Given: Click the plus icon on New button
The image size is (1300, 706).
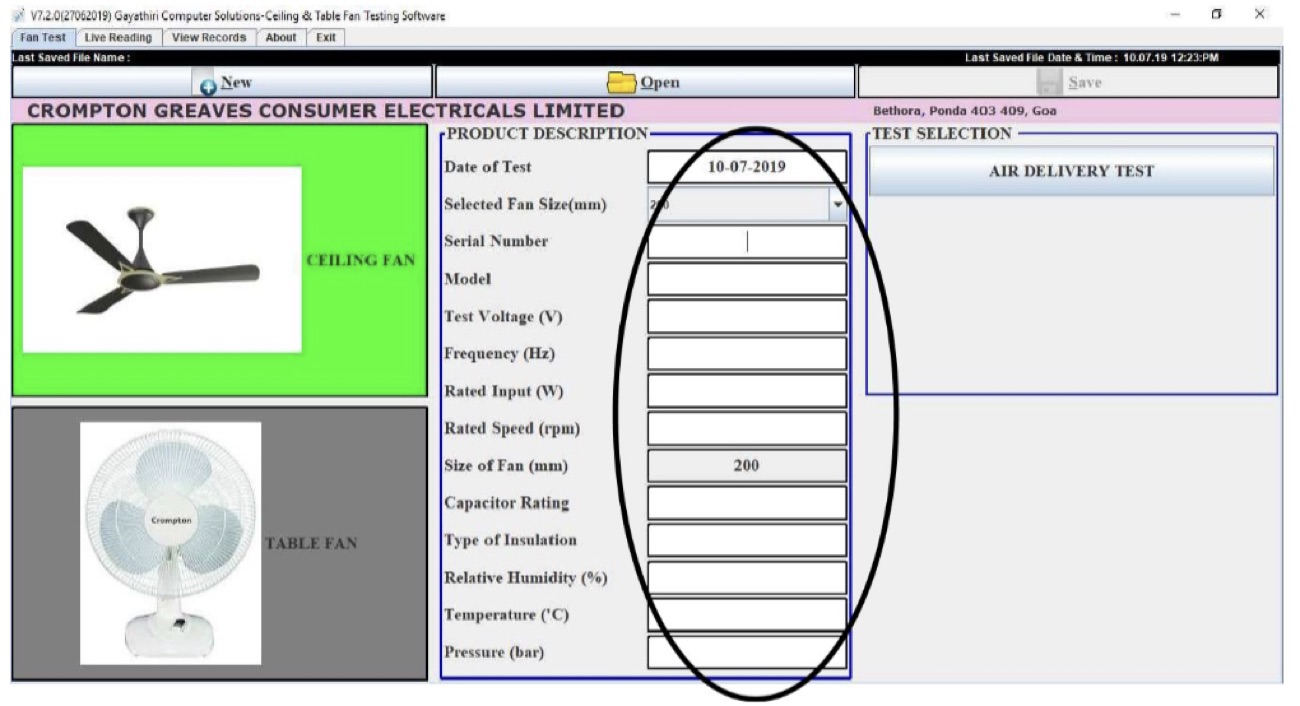Looking at the screenshot, I should point(208,86).
